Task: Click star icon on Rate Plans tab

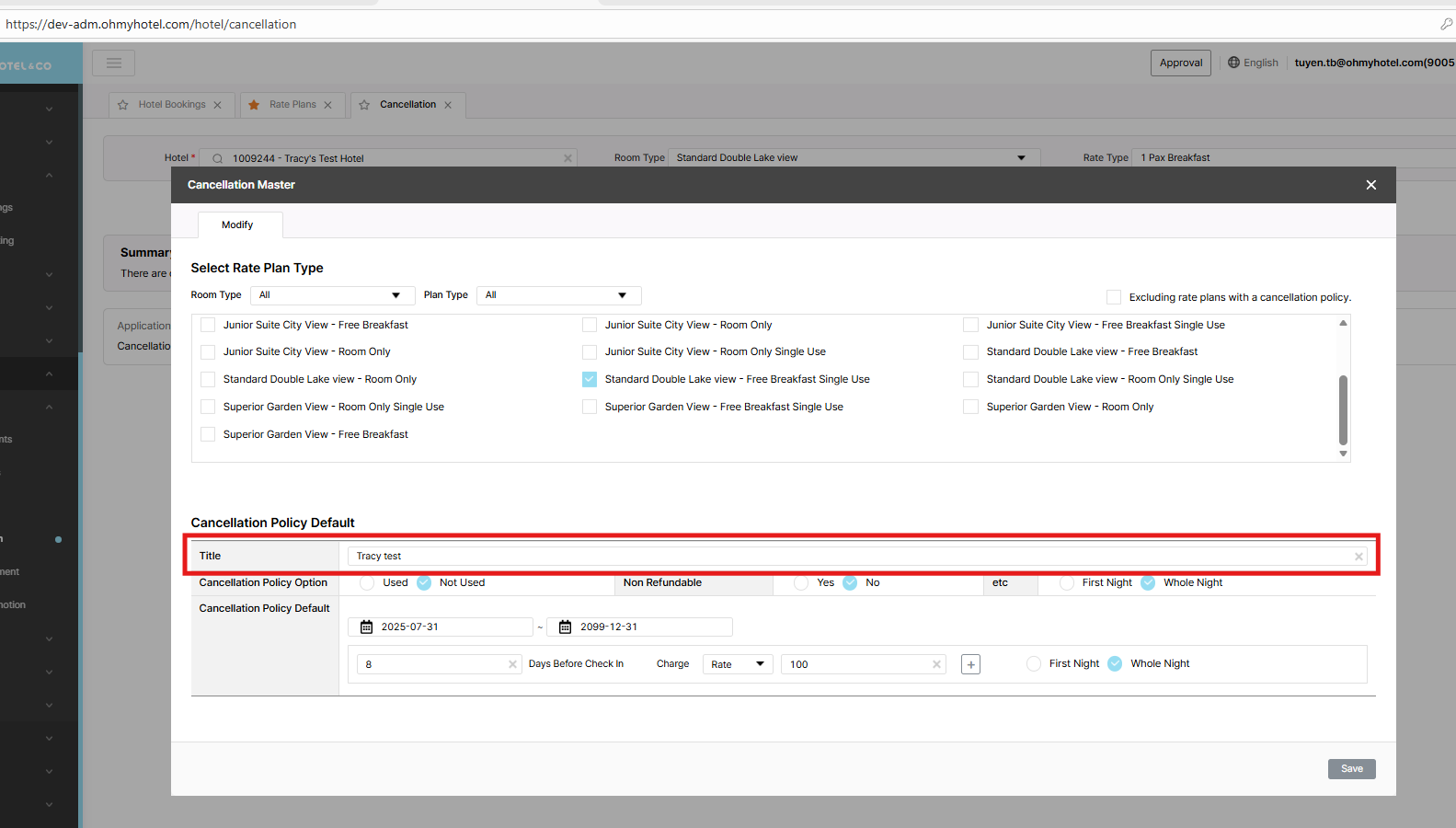Action: 254,105
